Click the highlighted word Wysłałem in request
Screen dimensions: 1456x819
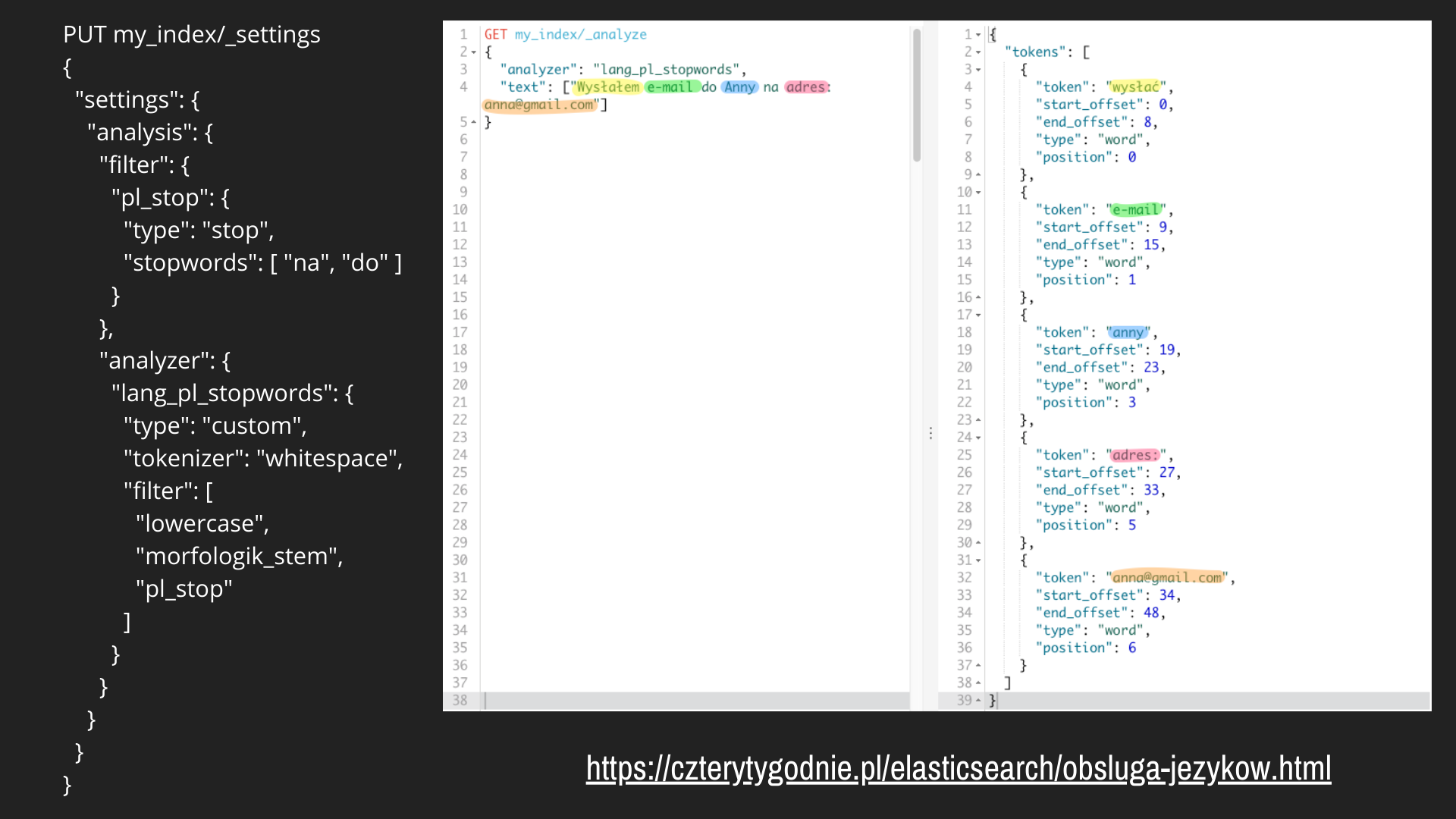[608, 87]
